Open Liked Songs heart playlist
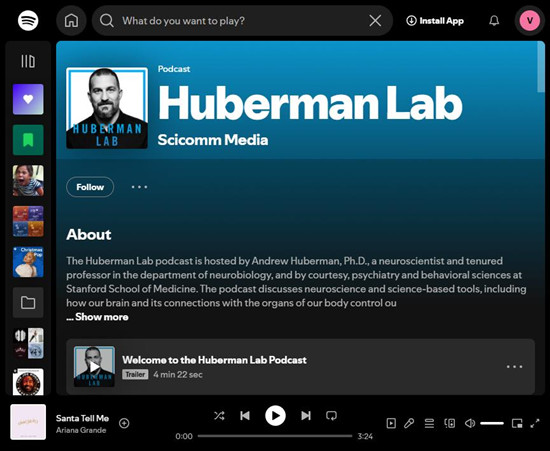Image resolution: width=550 pixels, height=451 pixels. [28, 99]
